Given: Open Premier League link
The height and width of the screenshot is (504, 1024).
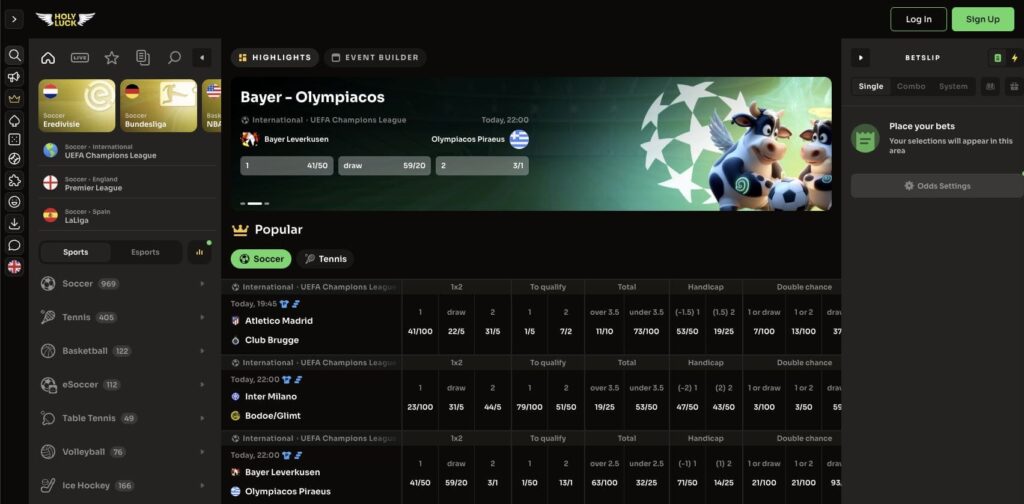Looking at the screenshot, I should (127, 183).
